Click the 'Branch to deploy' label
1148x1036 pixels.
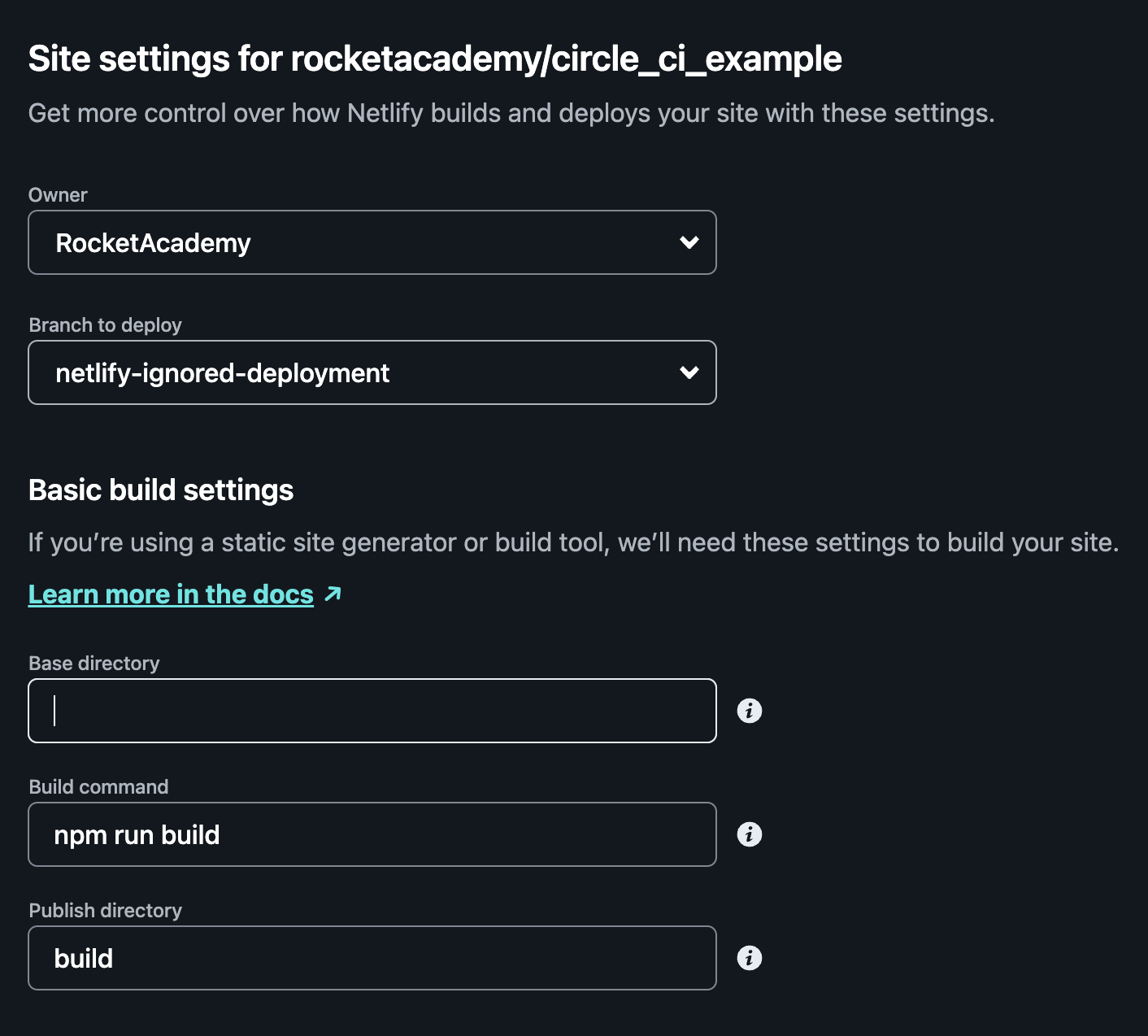(x=105, y=325)
